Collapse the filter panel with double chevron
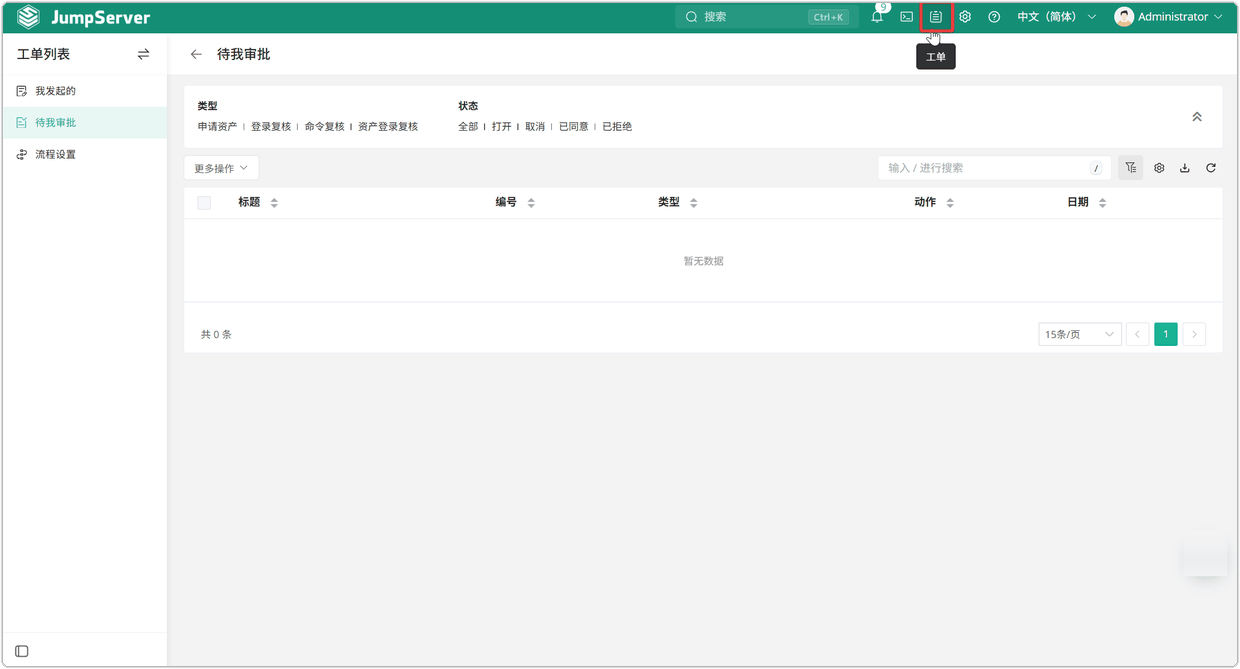The height and width of the screenshot is (669, 1240). pos(1197,117)
